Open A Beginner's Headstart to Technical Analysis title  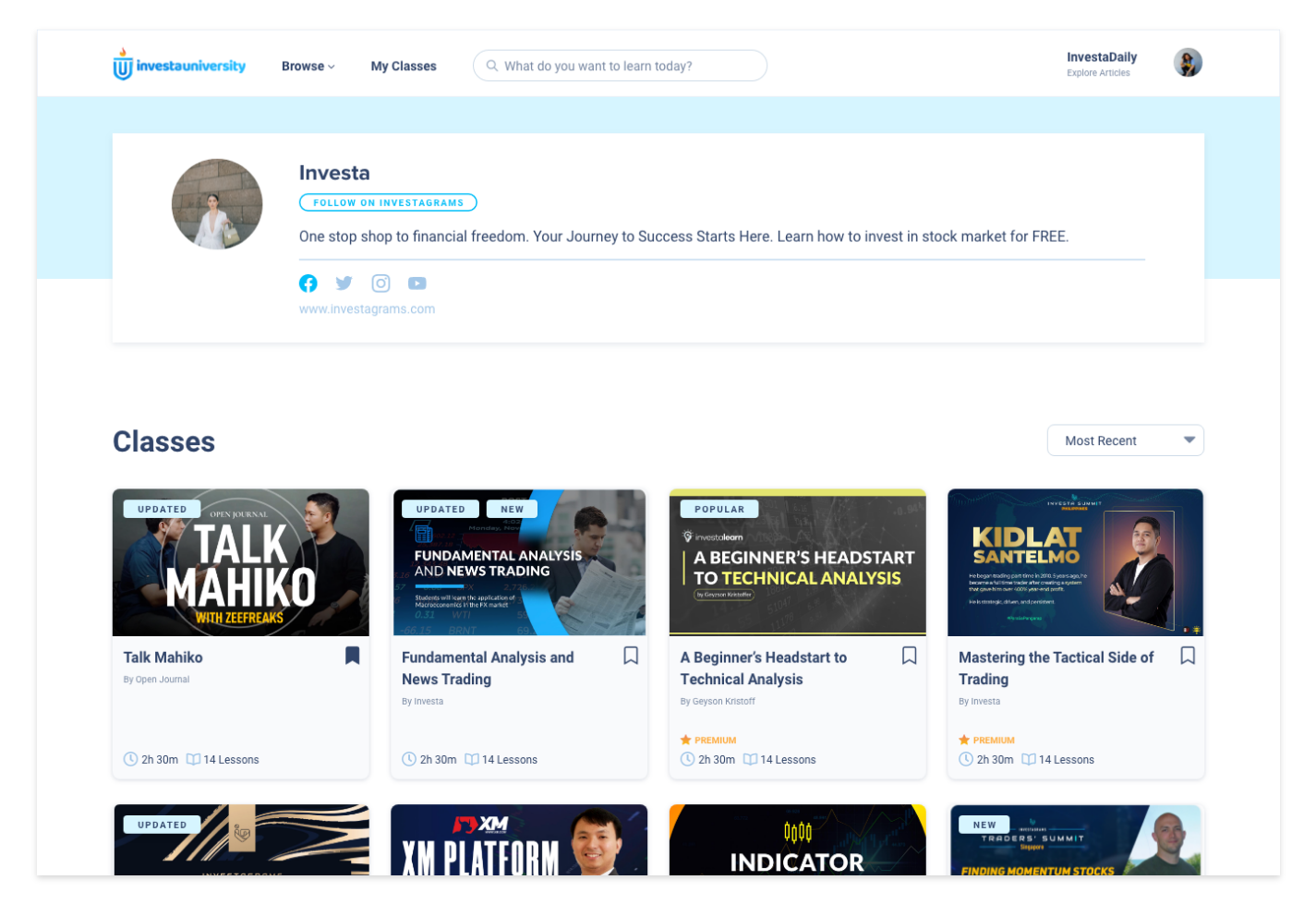click(764, 669)
